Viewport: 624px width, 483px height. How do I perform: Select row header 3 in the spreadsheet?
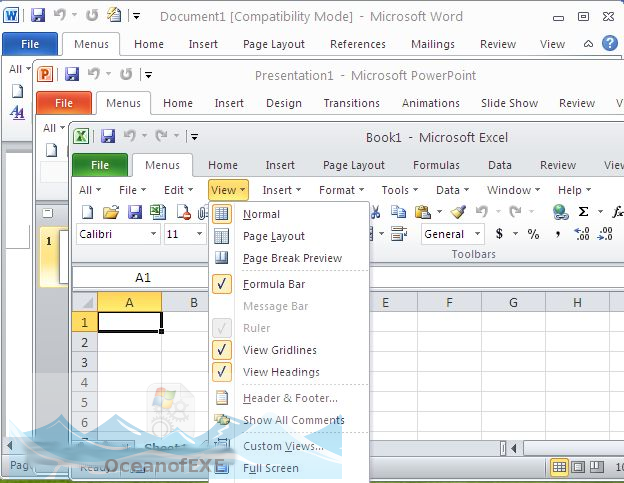(x=84, y=362)
